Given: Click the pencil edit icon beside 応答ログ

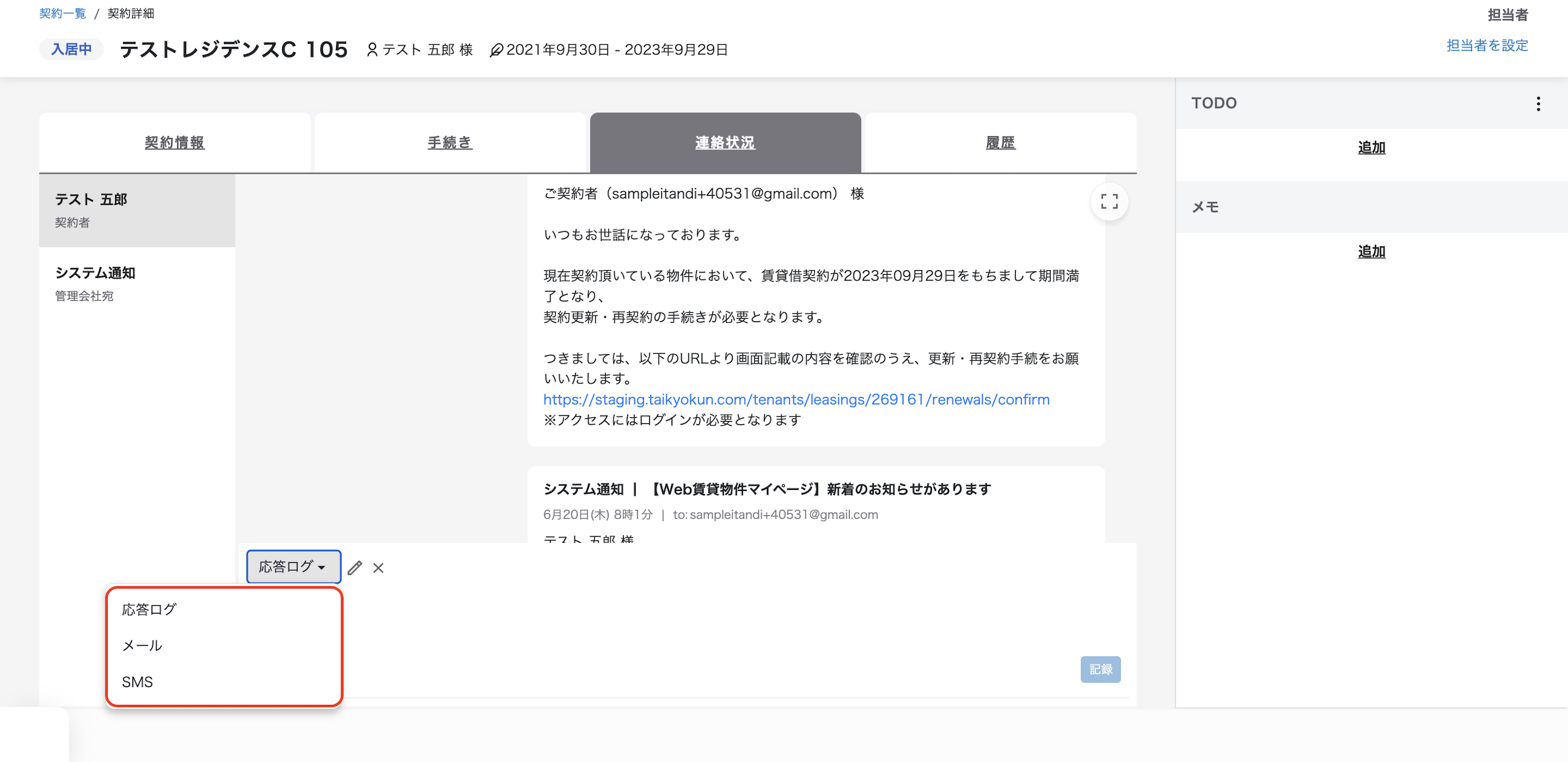Looking at the screenshot, I should pyautogui.click(x=355, y=568).
